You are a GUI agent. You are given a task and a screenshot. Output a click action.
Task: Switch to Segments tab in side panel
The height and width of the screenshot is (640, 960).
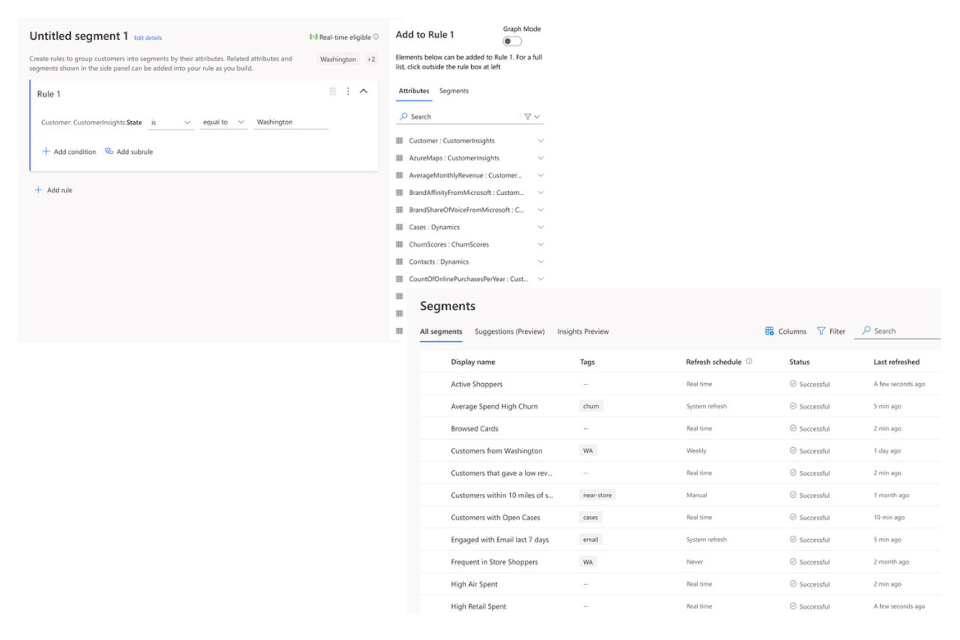pos(454,91)
